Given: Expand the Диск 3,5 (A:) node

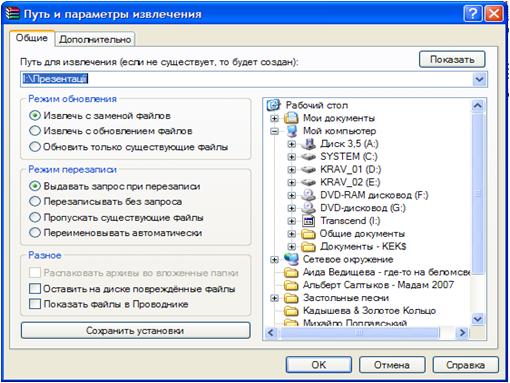Looking at the screenshot, I should pos(292,144).
